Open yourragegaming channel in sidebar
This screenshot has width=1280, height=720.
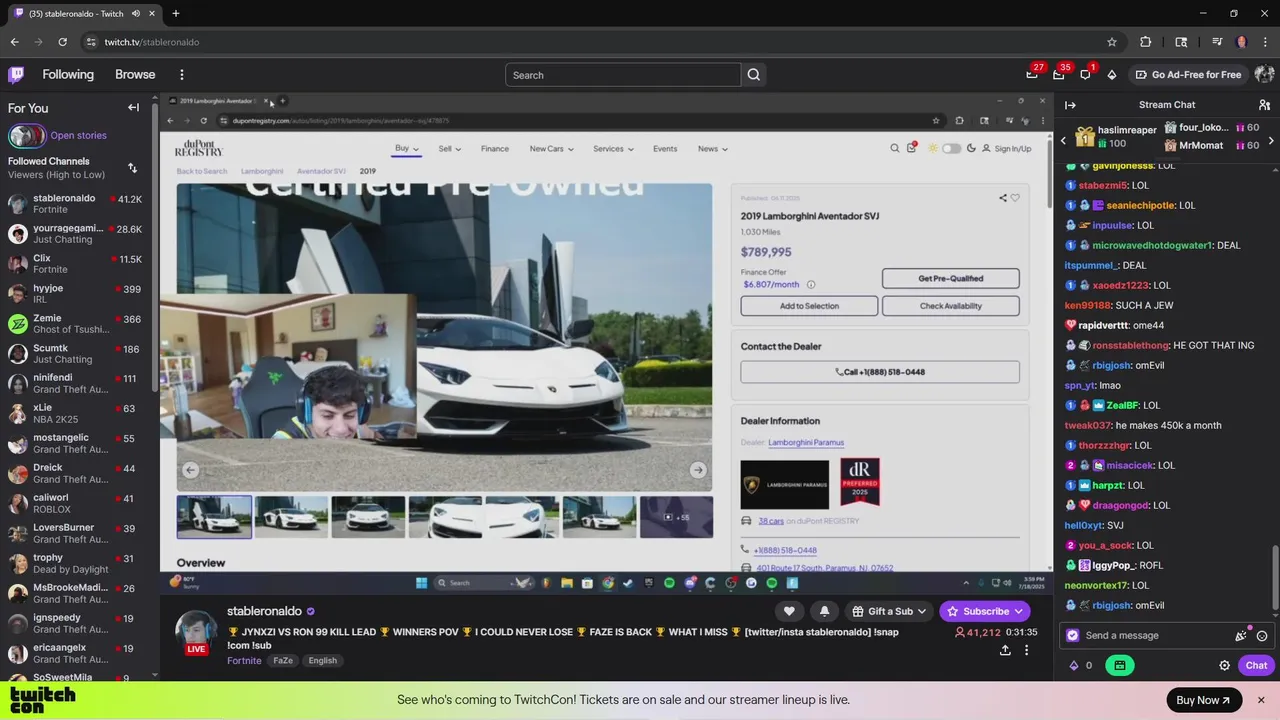[x=76, y=234]
